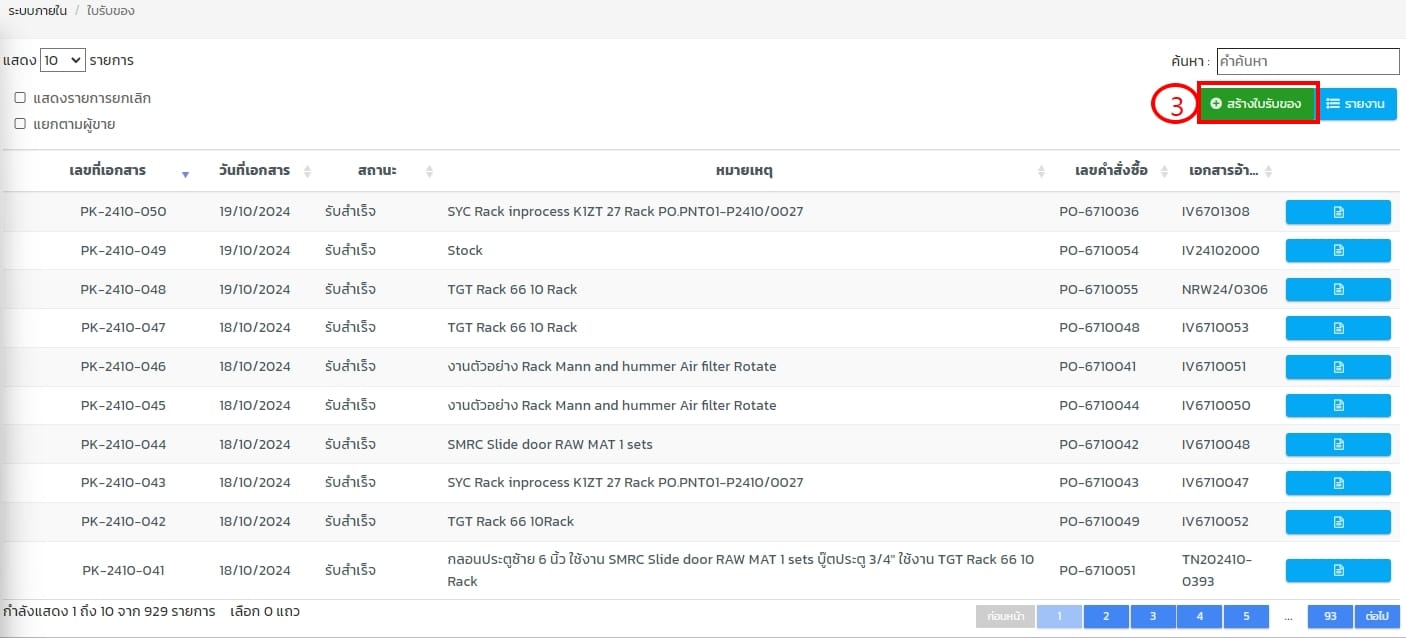Open the rows-per-page dropdown showing 10
Viewport: 1406px width, 638px height.
[x=63, y=61]
